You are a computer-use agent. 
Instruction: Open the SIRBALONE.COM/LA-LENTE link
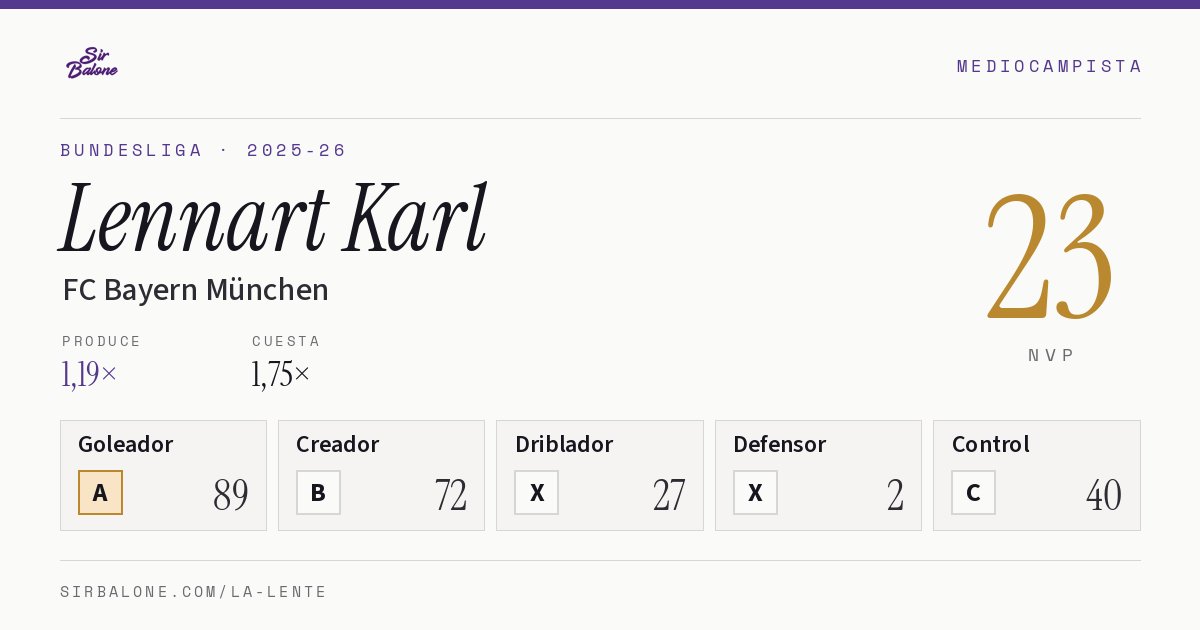pyautogui.click(x=194, y=592)
